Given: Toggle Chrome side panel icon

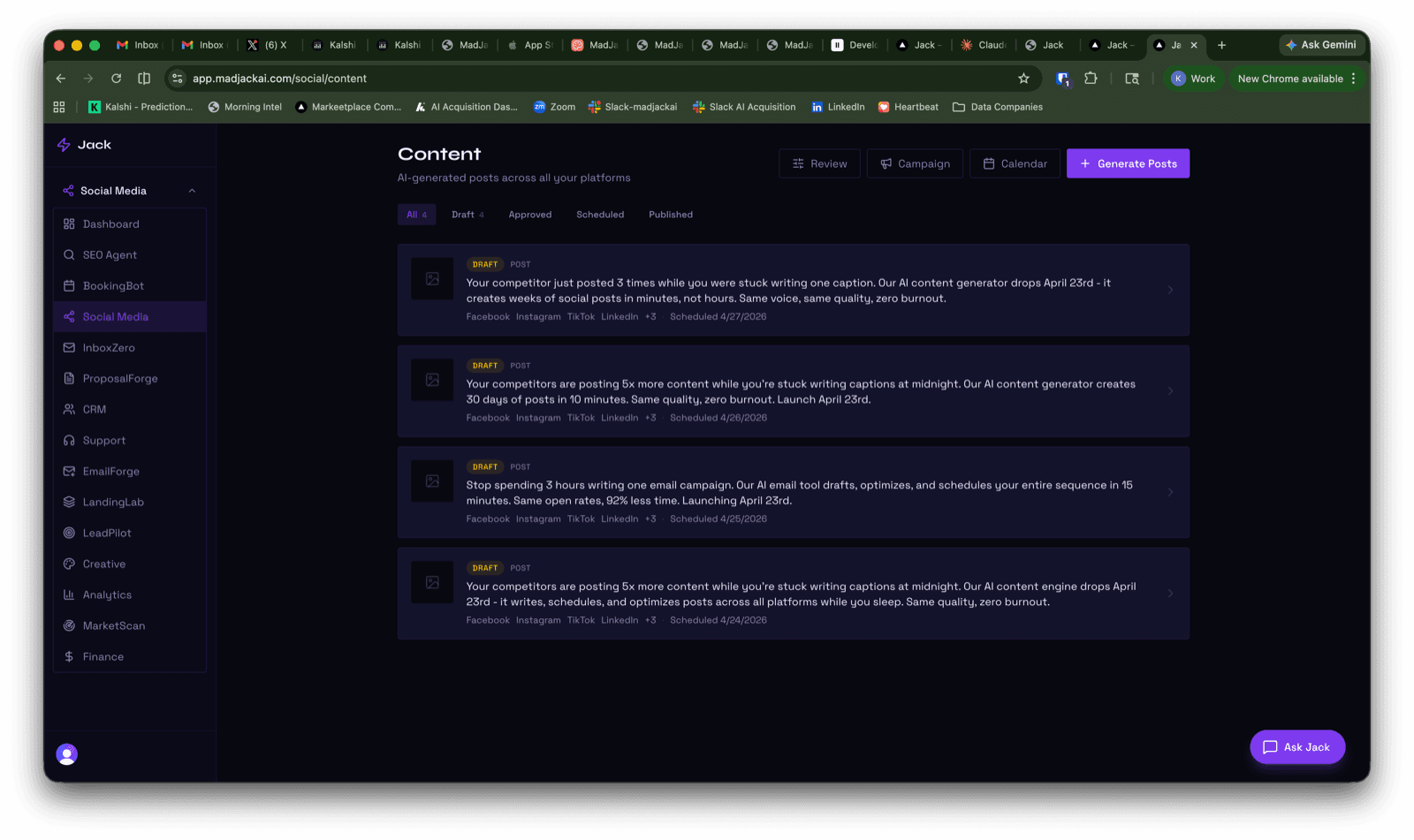Looking at the screenshot, I should [x=144, y=79].
